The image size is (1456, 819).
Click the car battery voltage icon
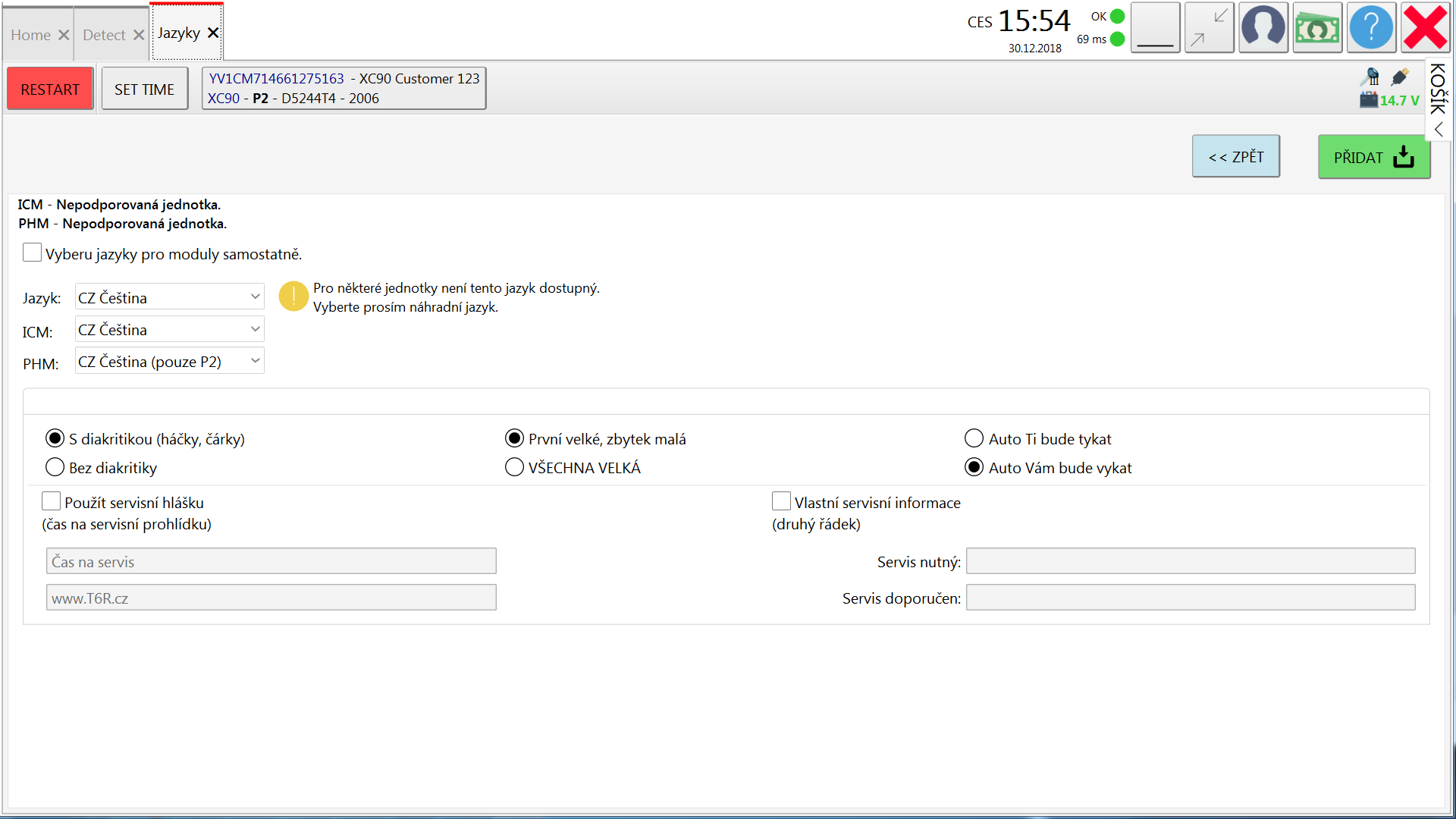tap(1369, 99)
